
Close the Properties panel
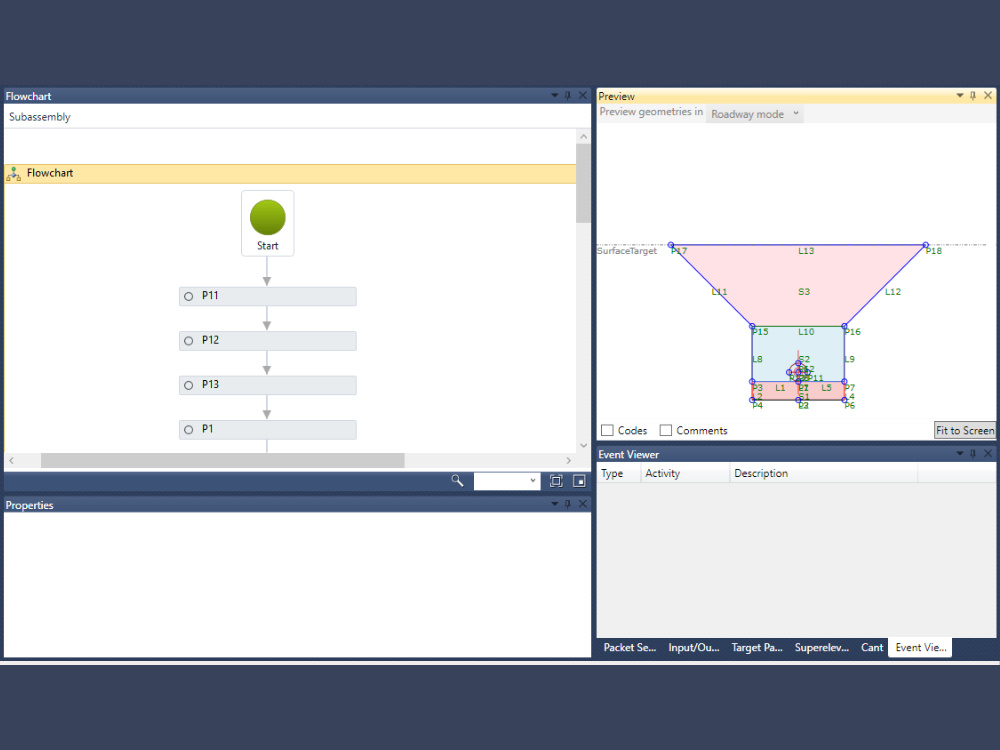click(x=582, y=504)
